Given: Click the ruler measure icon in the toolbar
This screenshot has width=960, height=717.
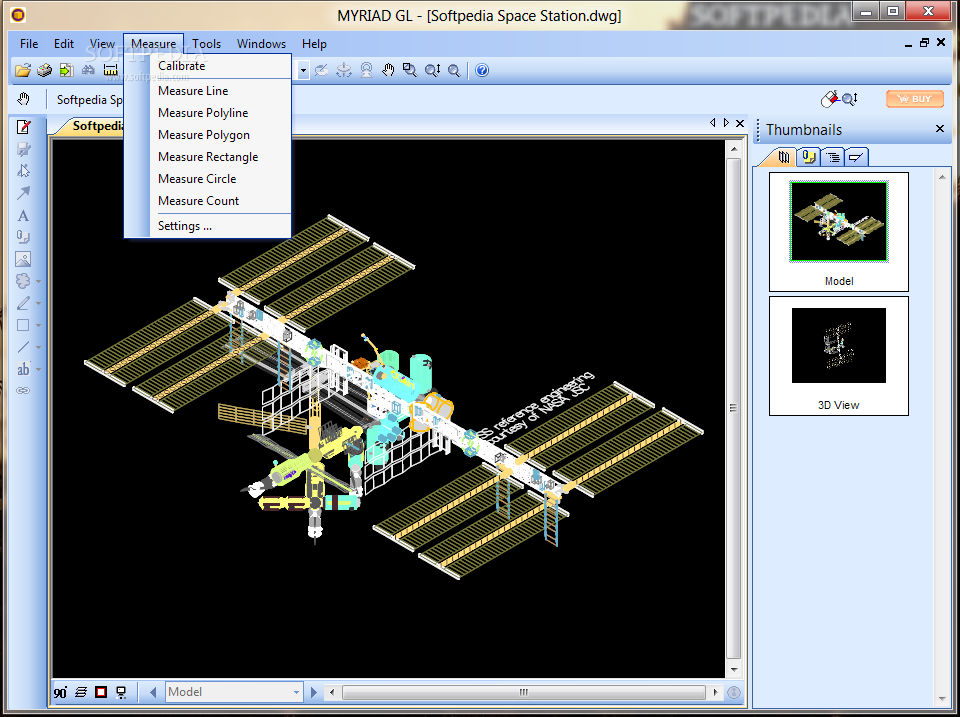Looking at the screenshot, I should click(110, 70).
